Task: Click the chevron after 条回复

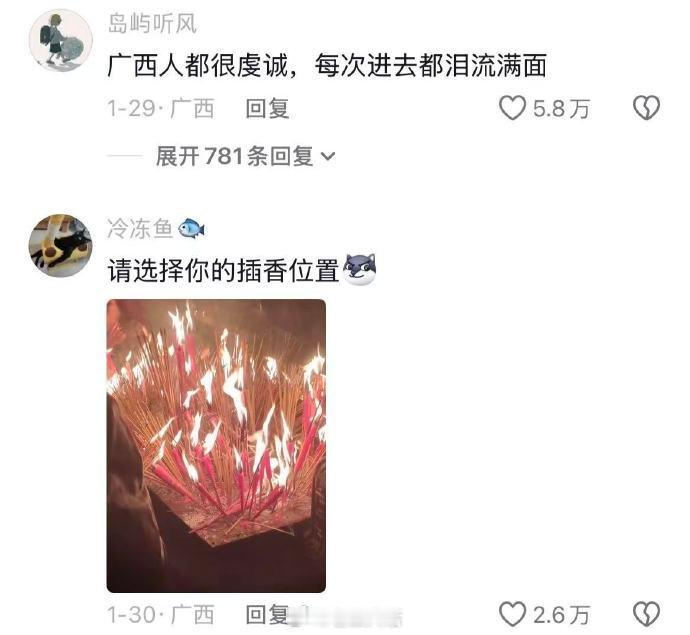Action: click(328, 156)
